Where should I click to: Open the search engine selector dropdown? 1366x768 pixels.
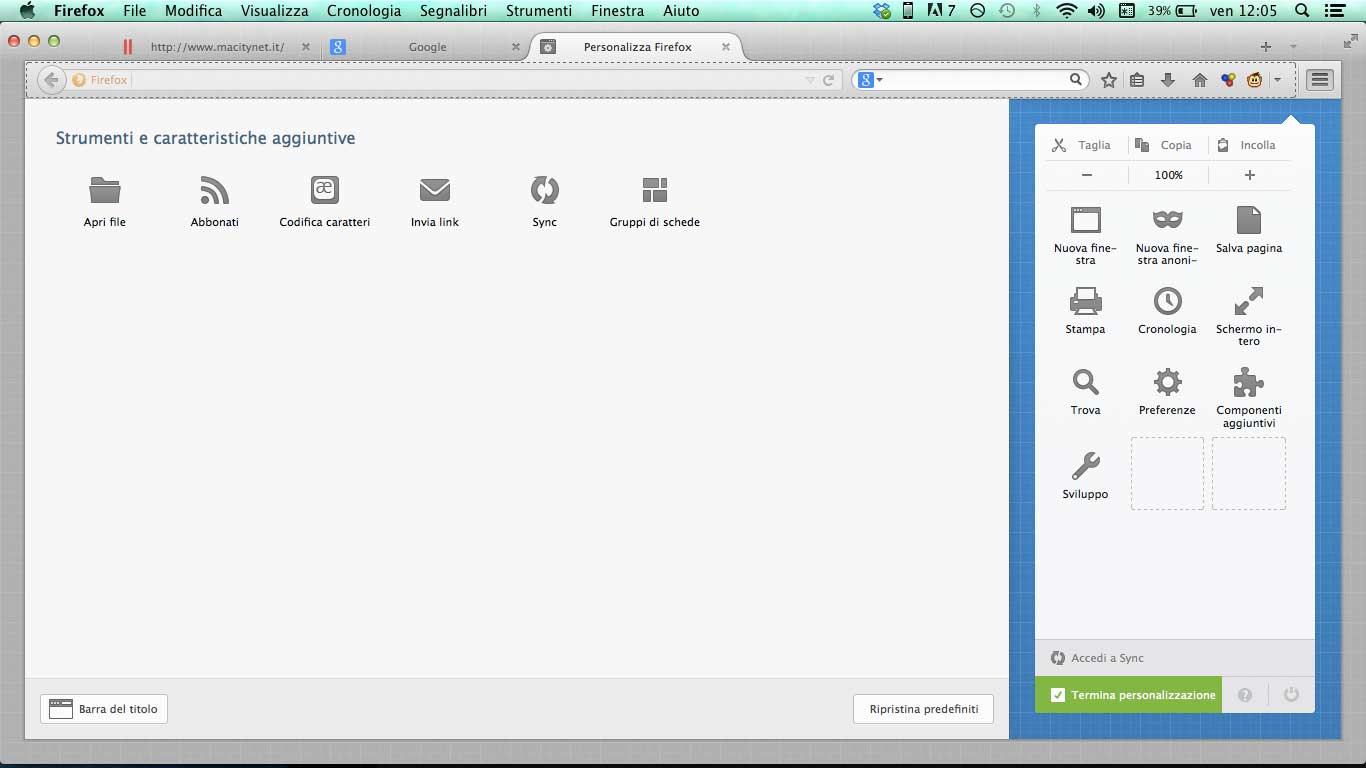871,80
